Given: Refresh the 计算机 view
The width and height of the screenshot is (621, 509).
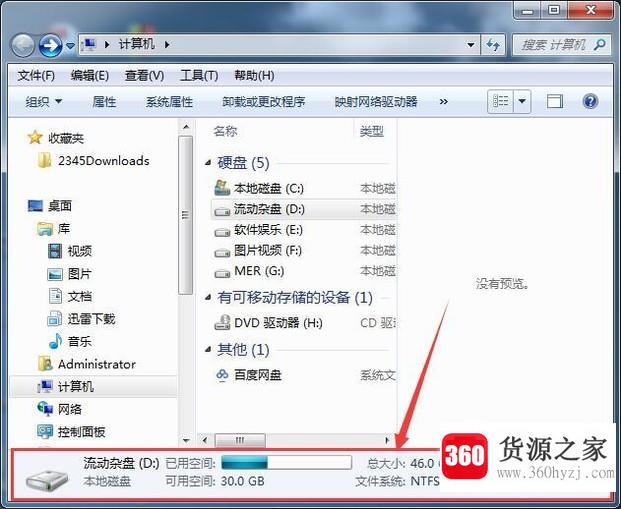Looking at the screenshot, I should [493, 45].
